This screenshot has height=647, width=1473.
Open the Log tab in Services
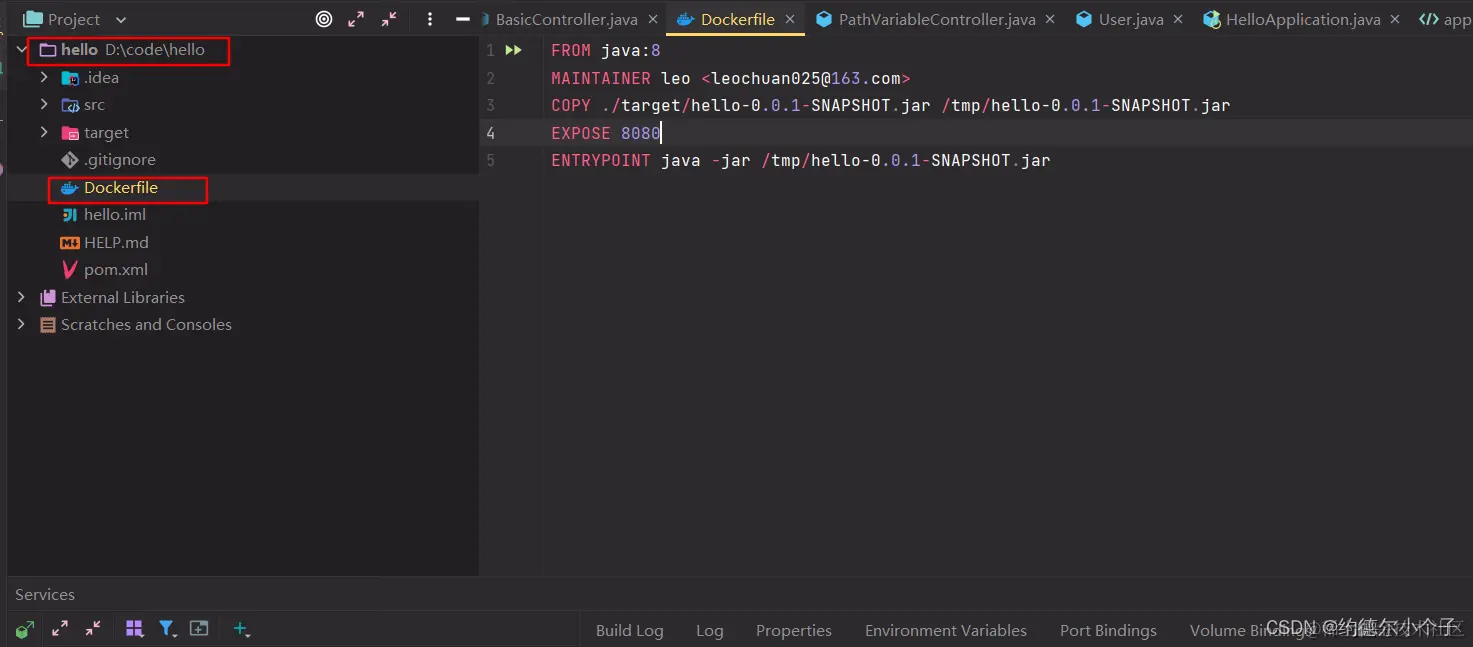[710, 630]
